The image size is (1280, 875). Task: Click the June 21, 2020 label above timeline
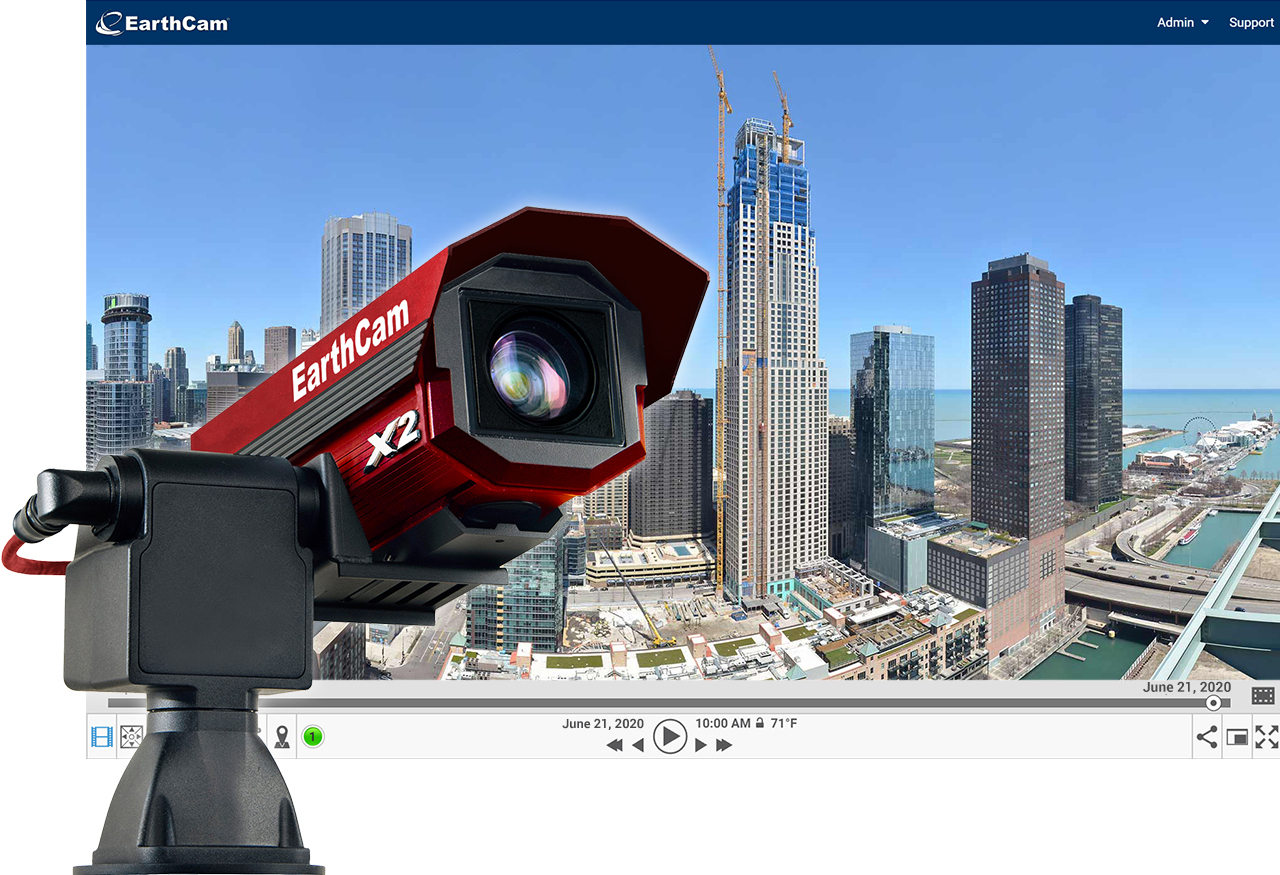pos(1187,687)
